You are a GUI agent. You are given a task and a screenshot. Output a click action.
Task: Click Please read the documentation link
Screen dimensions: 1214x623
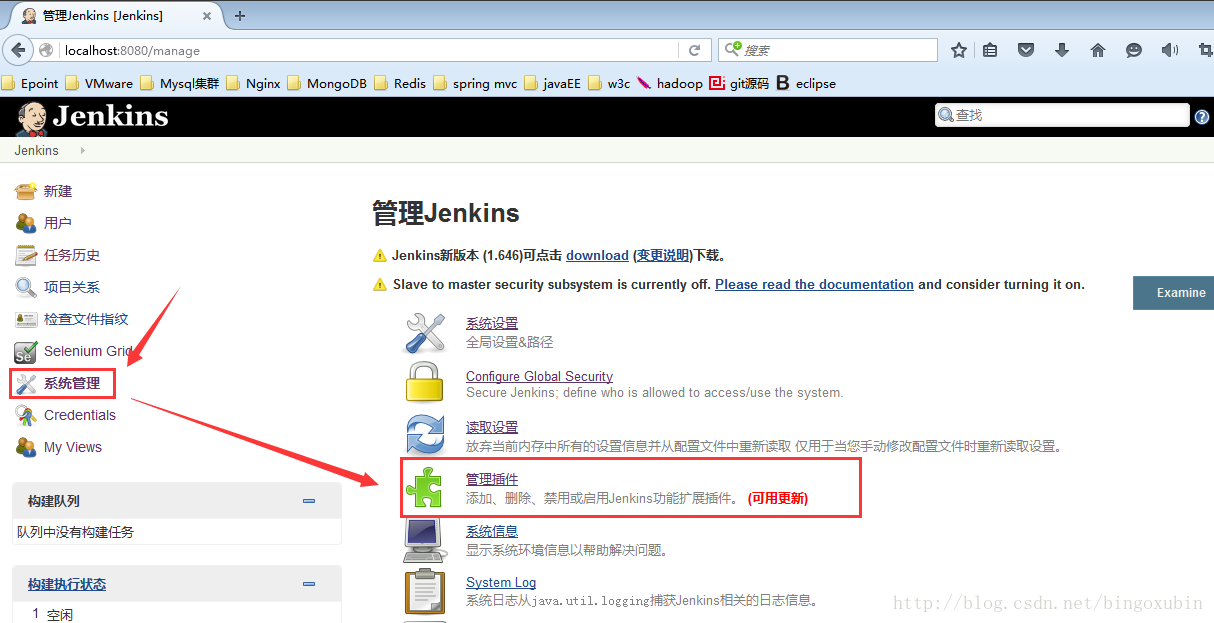pos(814,285)
